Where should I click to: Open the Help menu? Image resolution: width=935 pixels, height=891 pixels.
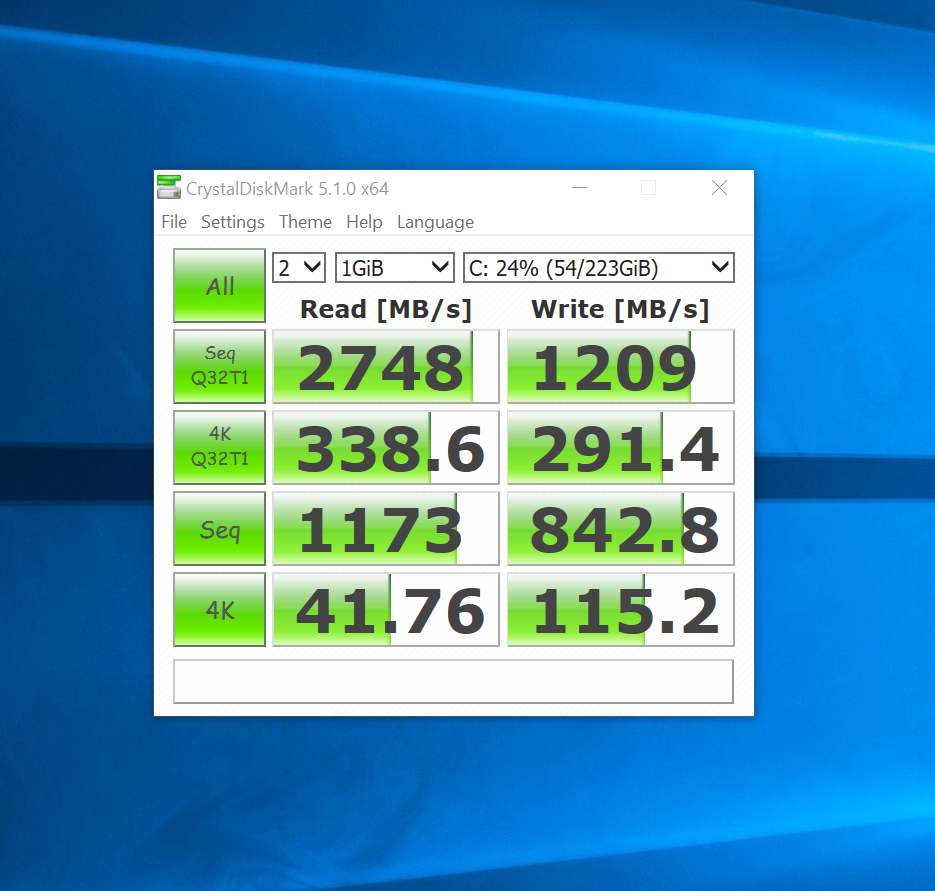pos(364,222)
